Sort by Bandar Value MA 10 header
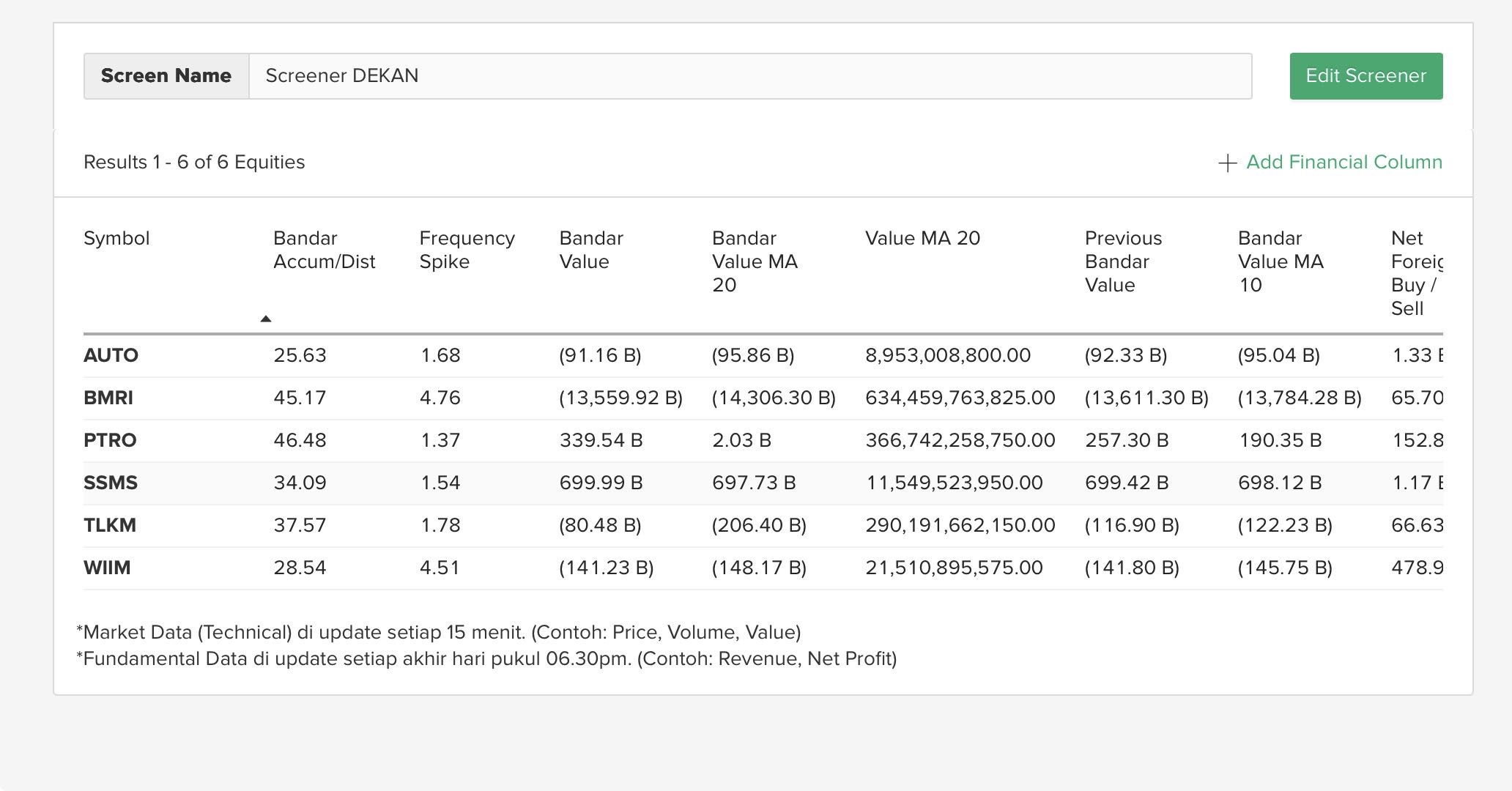Image resolution: width=1512 pixels, height=791 pixels. pos(1280,261)
